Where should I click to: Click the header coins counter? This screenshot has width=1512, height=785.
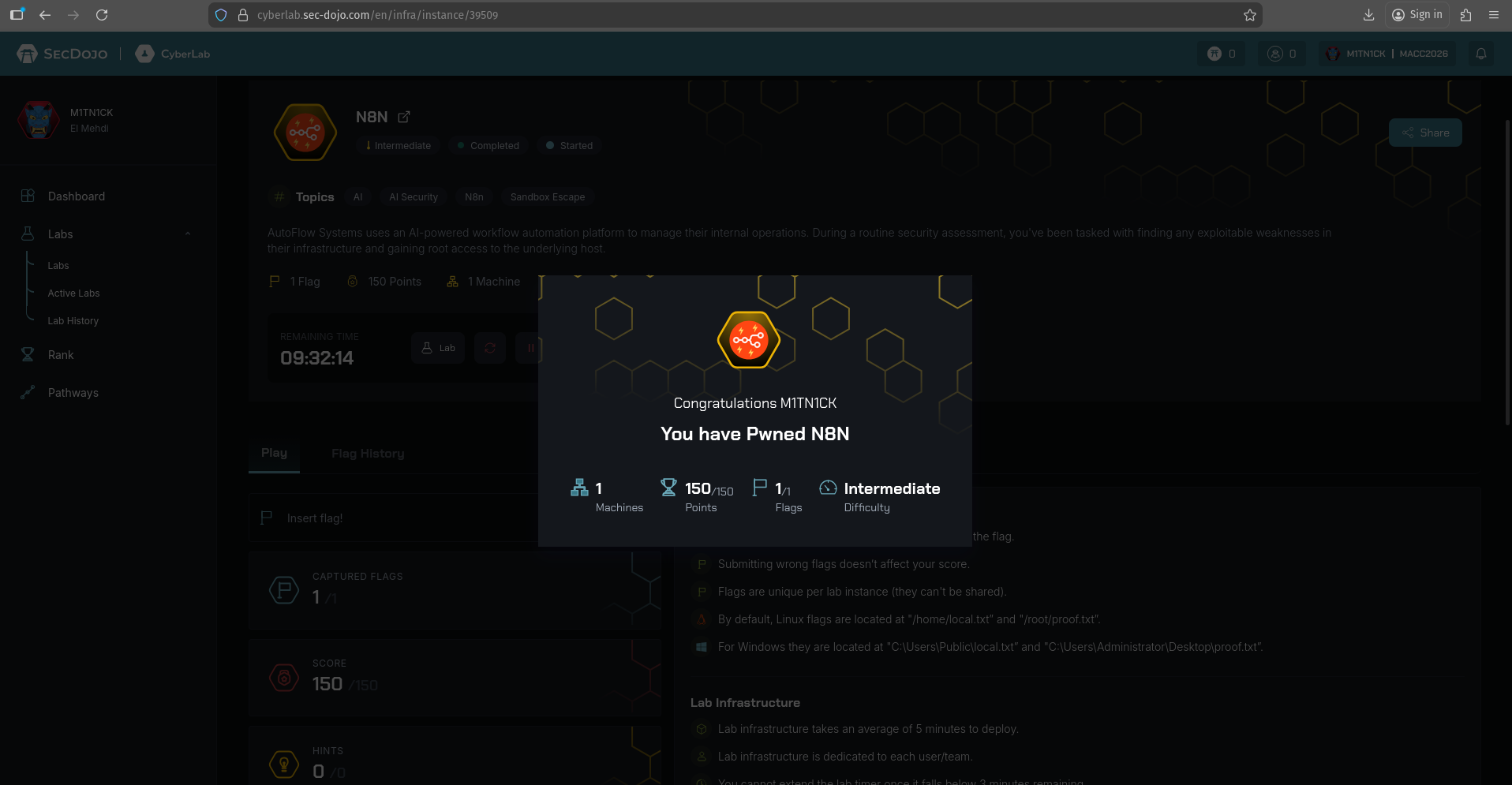1221,54
